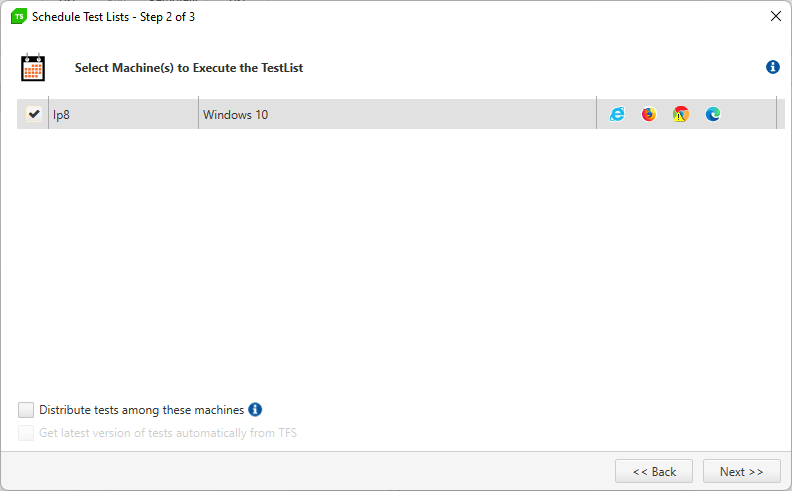Image resolution: width=792 pixels, height=491 pixels.
Task: Click the Firefox browser icon
Action: click(649, 114)
